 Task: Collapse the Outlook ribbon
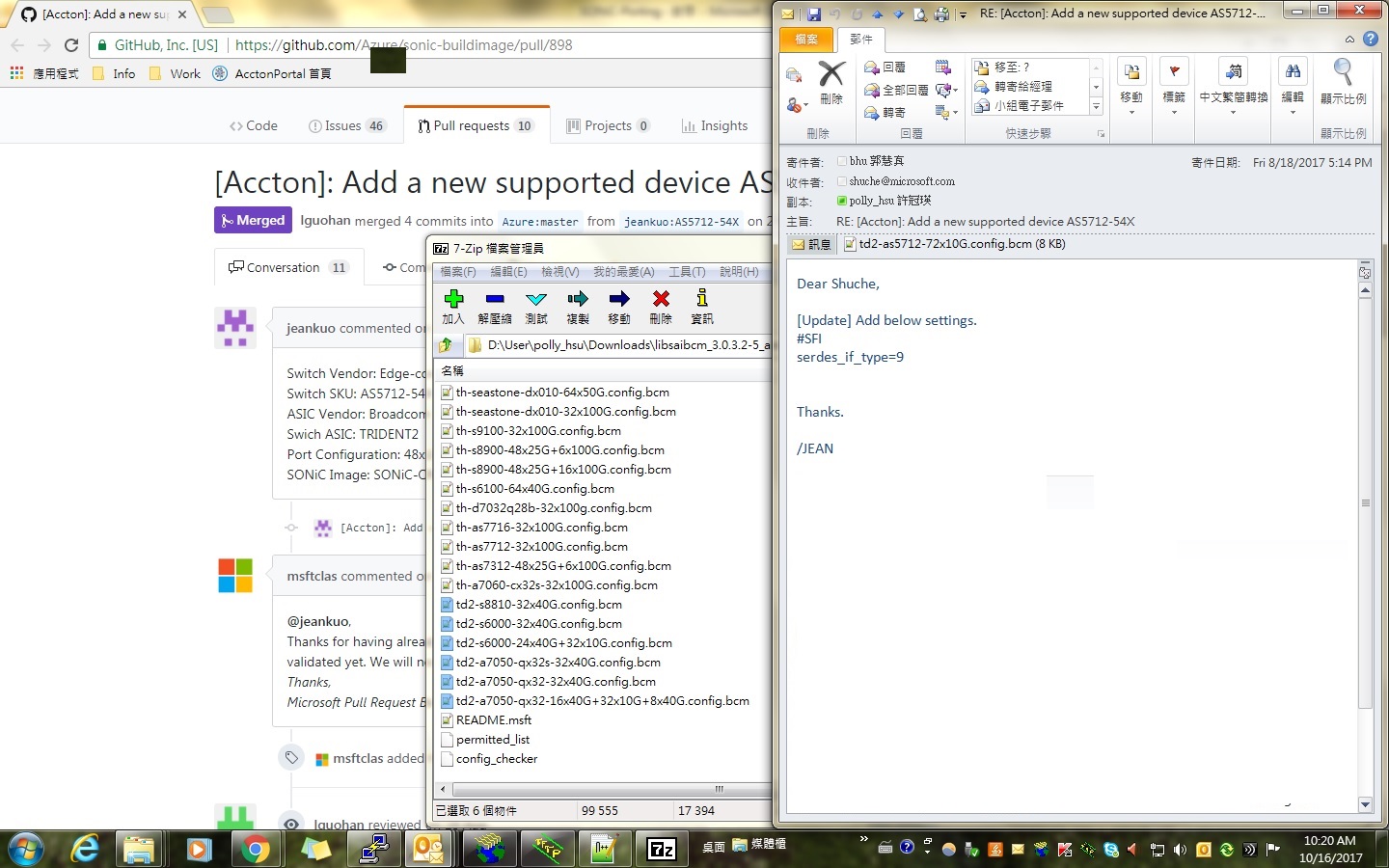pyautogui.click(x=1350, y=40)
